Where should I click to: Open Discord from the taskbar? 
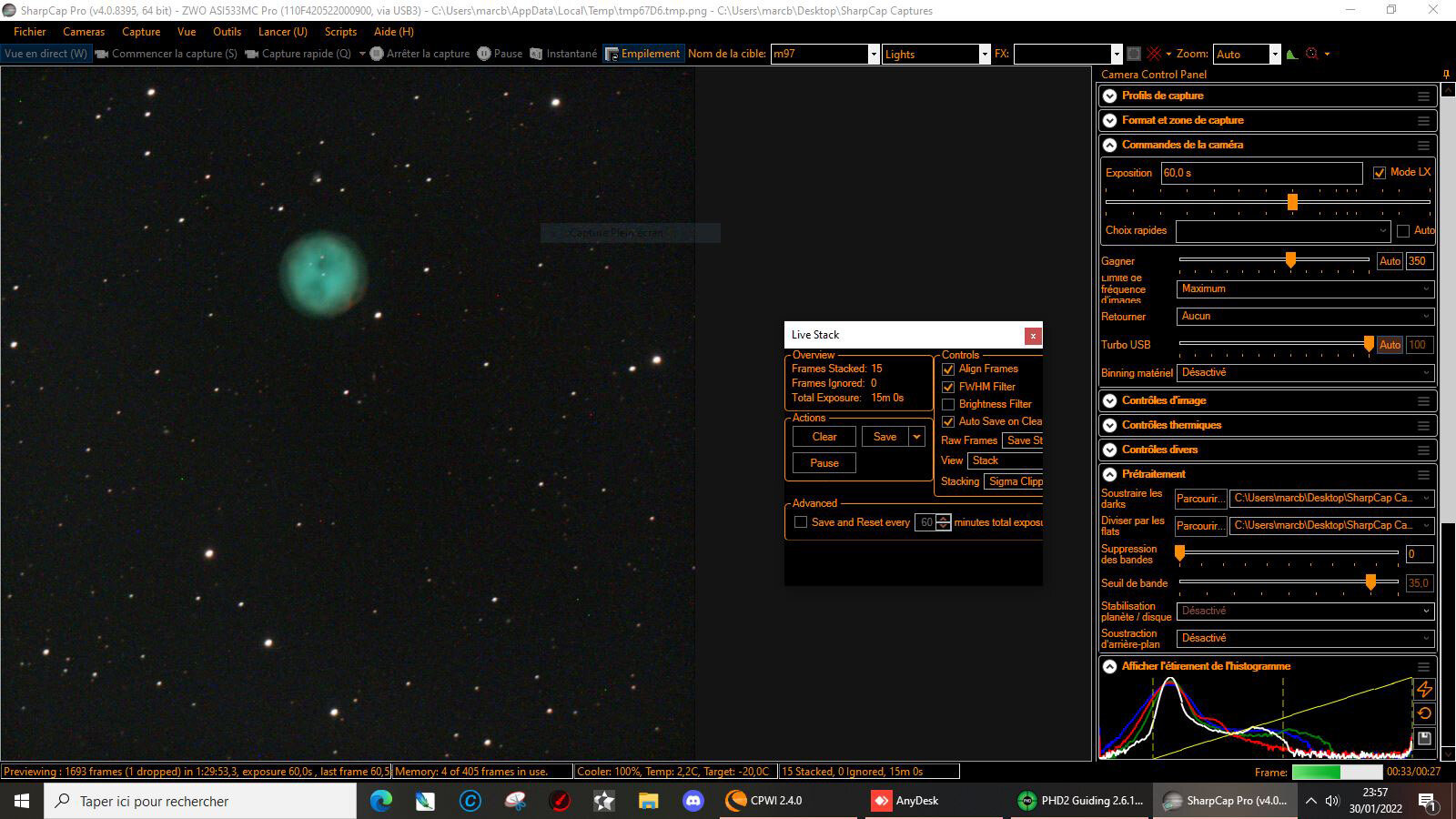pos(693,801)
